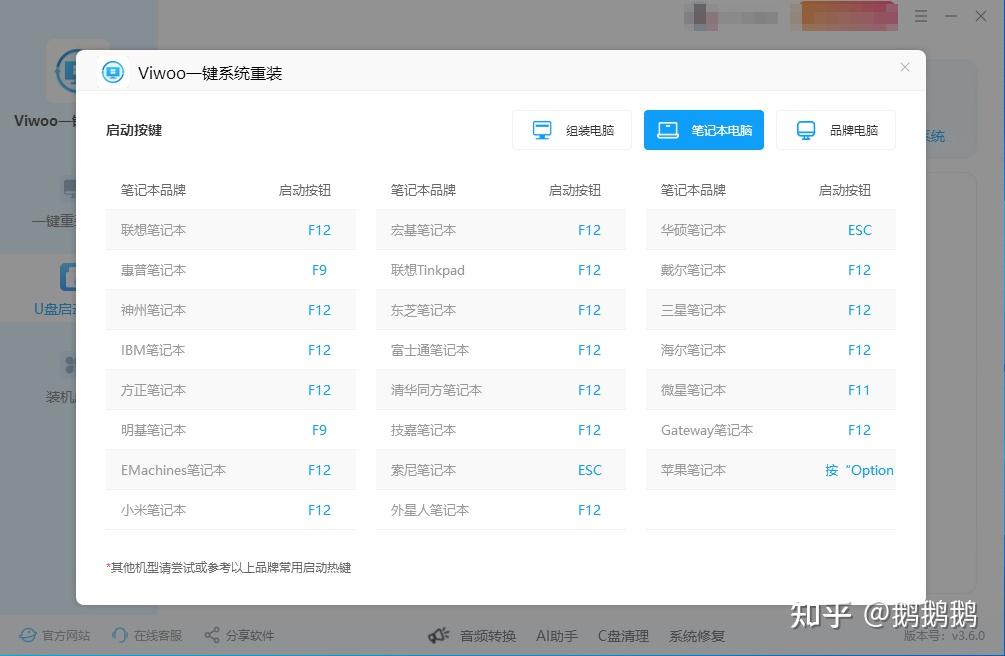Image resolution: width=1005 pixels, height=656 pixels.
Task: Select the 组装电脑 tab
Action: coord(572,130)
